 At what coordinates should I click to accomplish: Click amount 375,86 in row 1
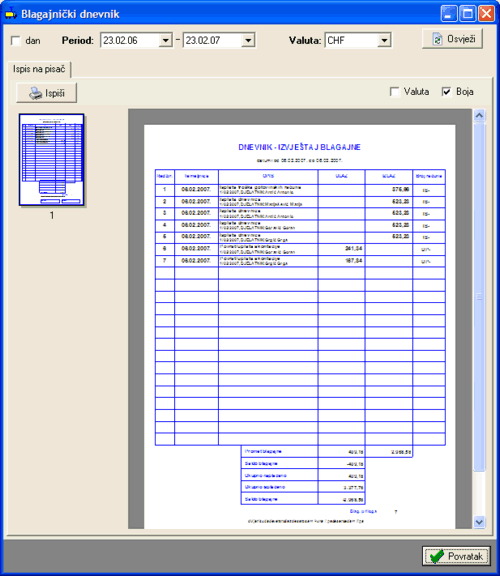(x=400, y=189)
